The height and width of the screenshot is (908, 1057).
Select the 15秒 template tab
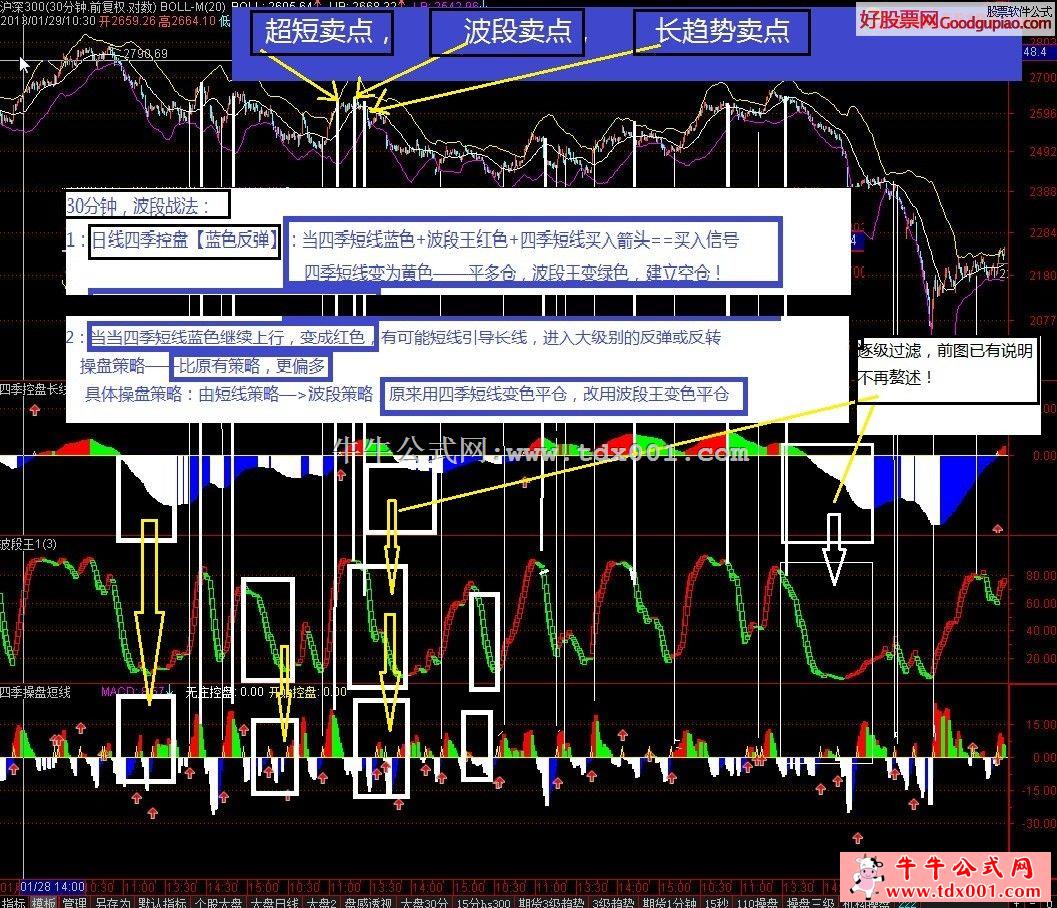(717, 903)
